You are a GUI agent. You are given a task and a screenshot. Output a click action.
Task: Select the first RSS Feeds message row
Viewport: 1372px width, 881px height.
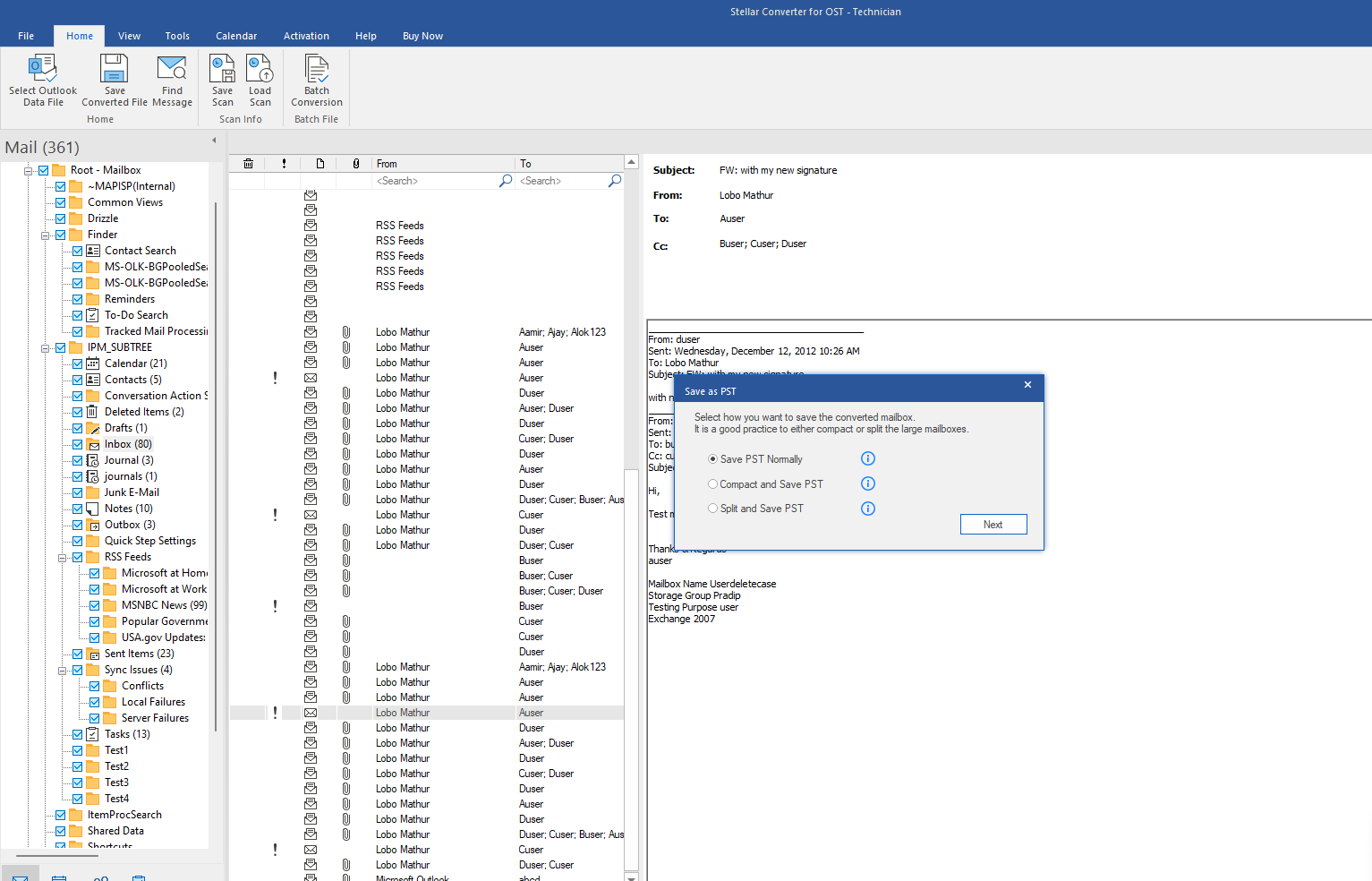[426, 226]
